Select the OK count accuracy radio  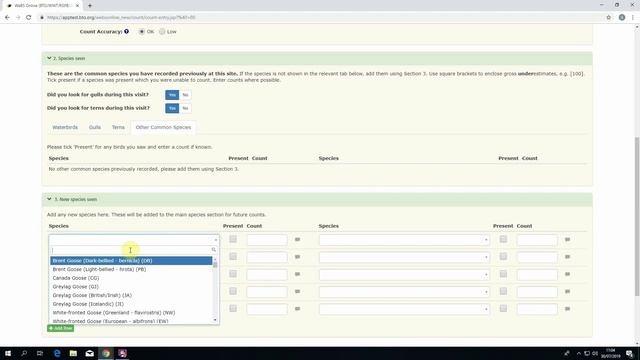click(x=142, y=31)
